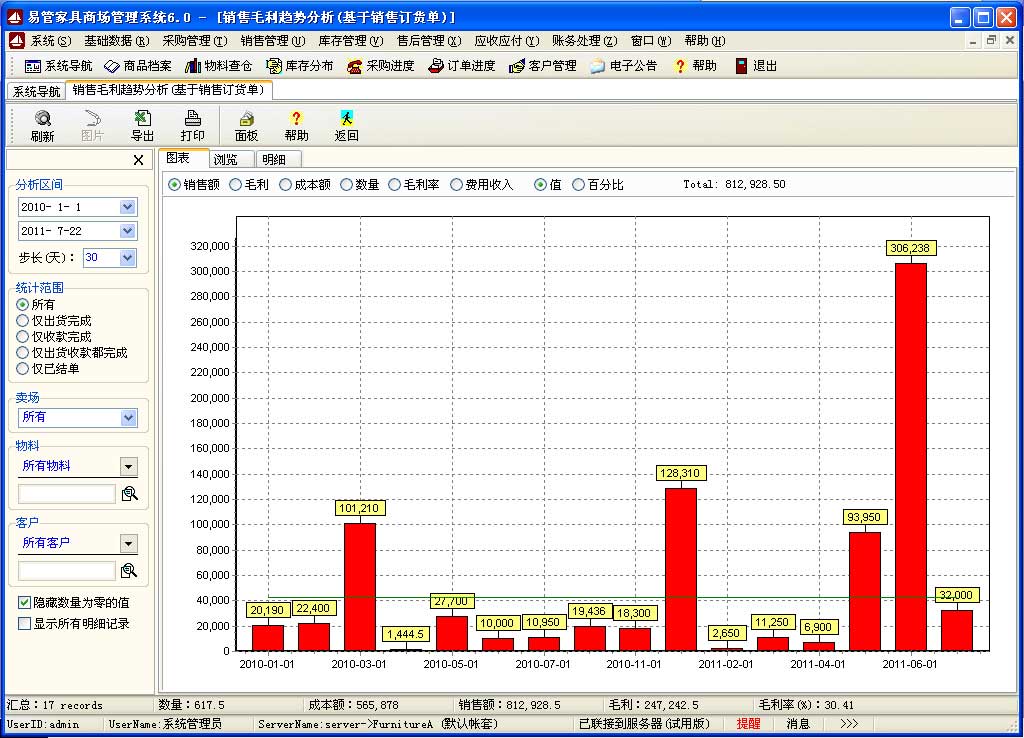Open the 步长 step days dropdown

[127, 258]
